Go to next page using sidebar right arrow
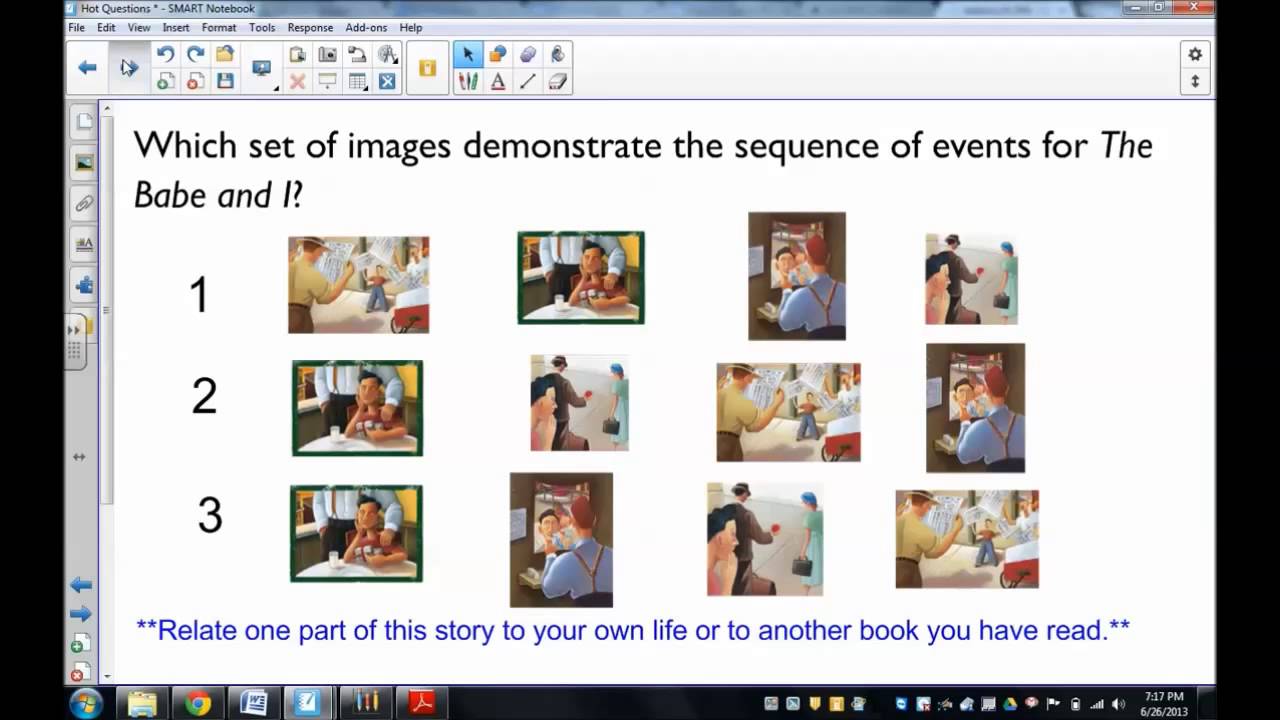The height and width of the screenshot is (720, 1280). pos(81,613)
